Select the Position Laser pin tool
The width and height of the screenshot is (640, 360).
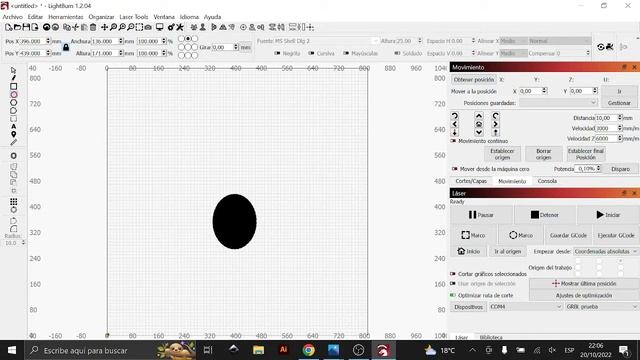pyautogui.click(x=13, y=134)
